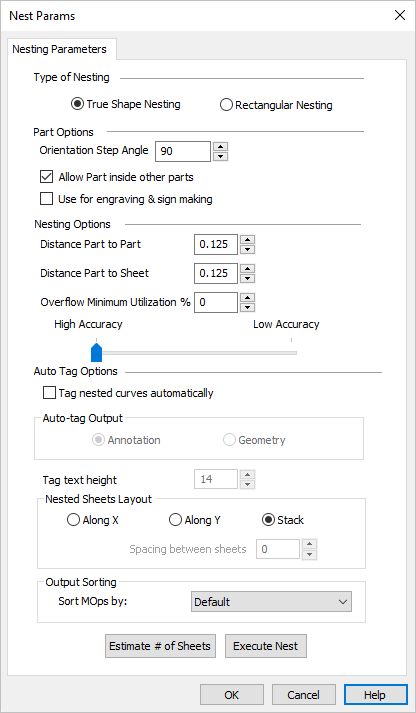Click the Distance Part to Part field
The image size is (416, 713).
coord(216,244)
